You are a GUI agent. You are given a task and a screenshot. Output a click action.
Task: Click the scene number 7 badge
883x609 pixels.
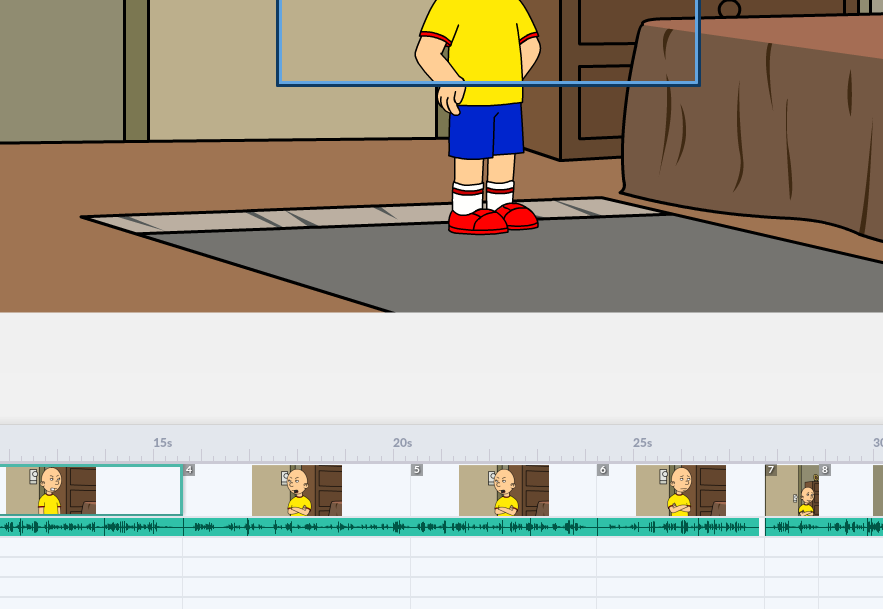(x=771, y=470)
